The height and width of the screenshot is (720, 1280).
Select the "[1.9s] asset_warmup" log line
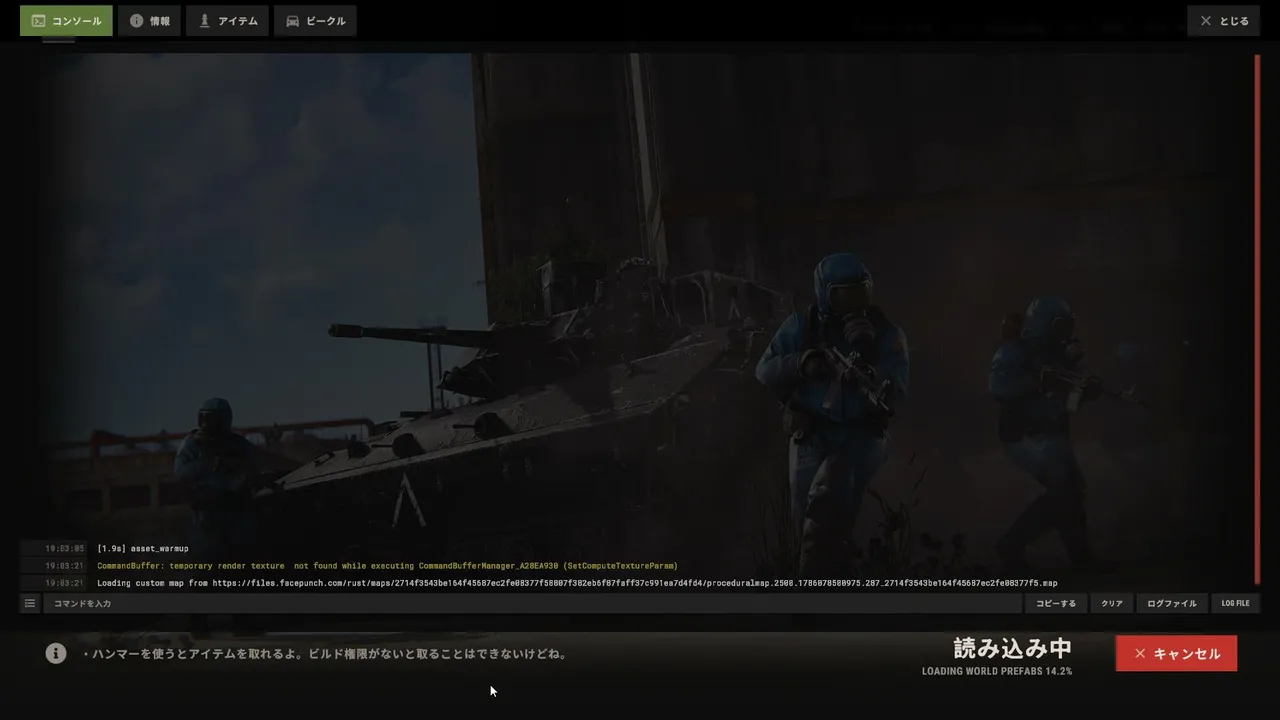pos(143,549)
